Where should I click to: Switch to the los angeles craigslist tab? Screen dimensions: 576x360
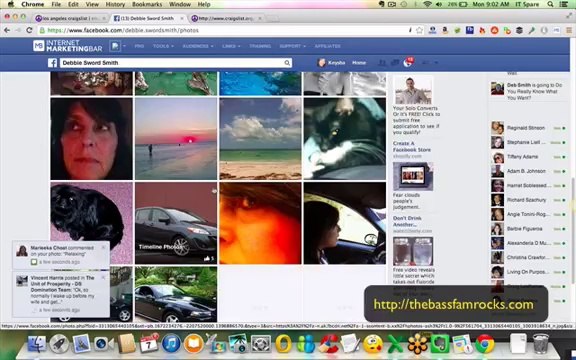pyautogui.click(x=70, y=18)
